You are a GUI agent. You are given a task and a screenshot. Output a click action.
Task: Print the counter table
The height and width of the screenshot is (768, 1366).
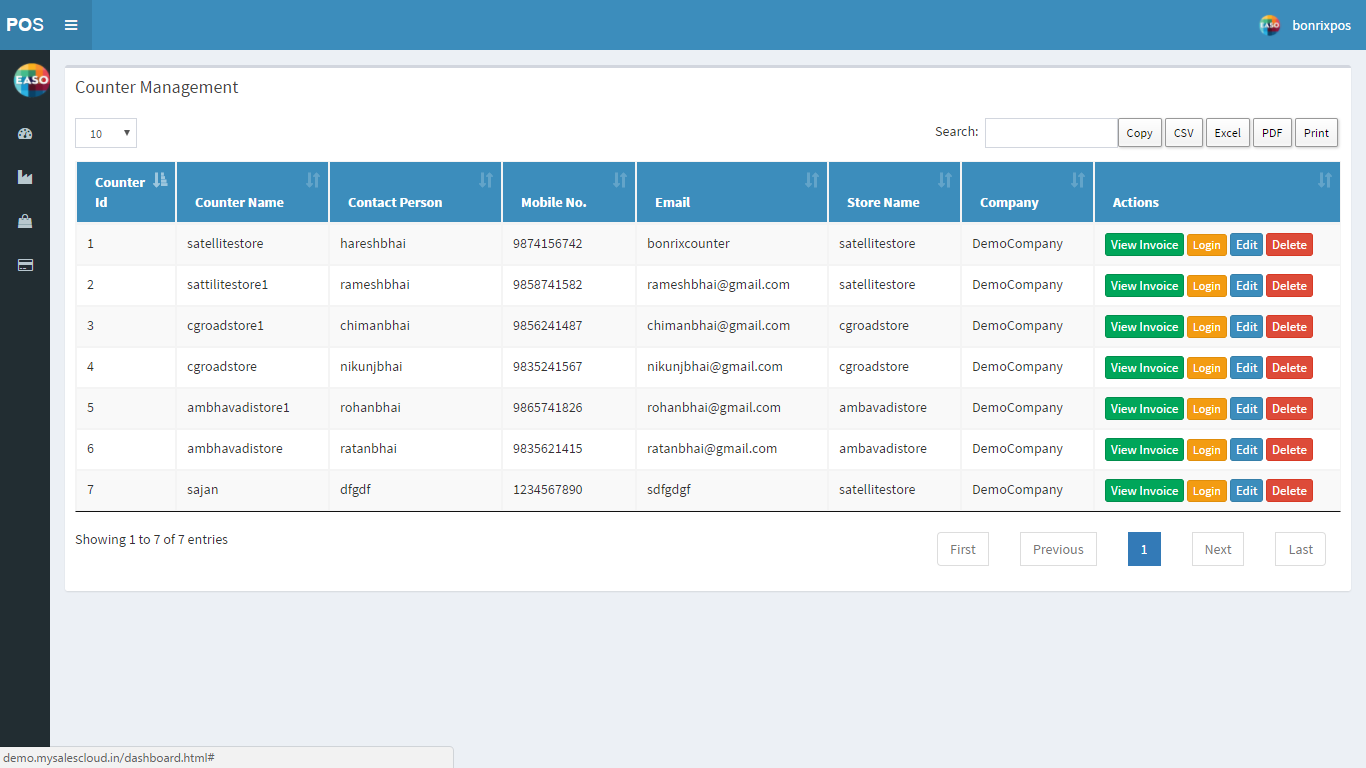coord(1317,133)
